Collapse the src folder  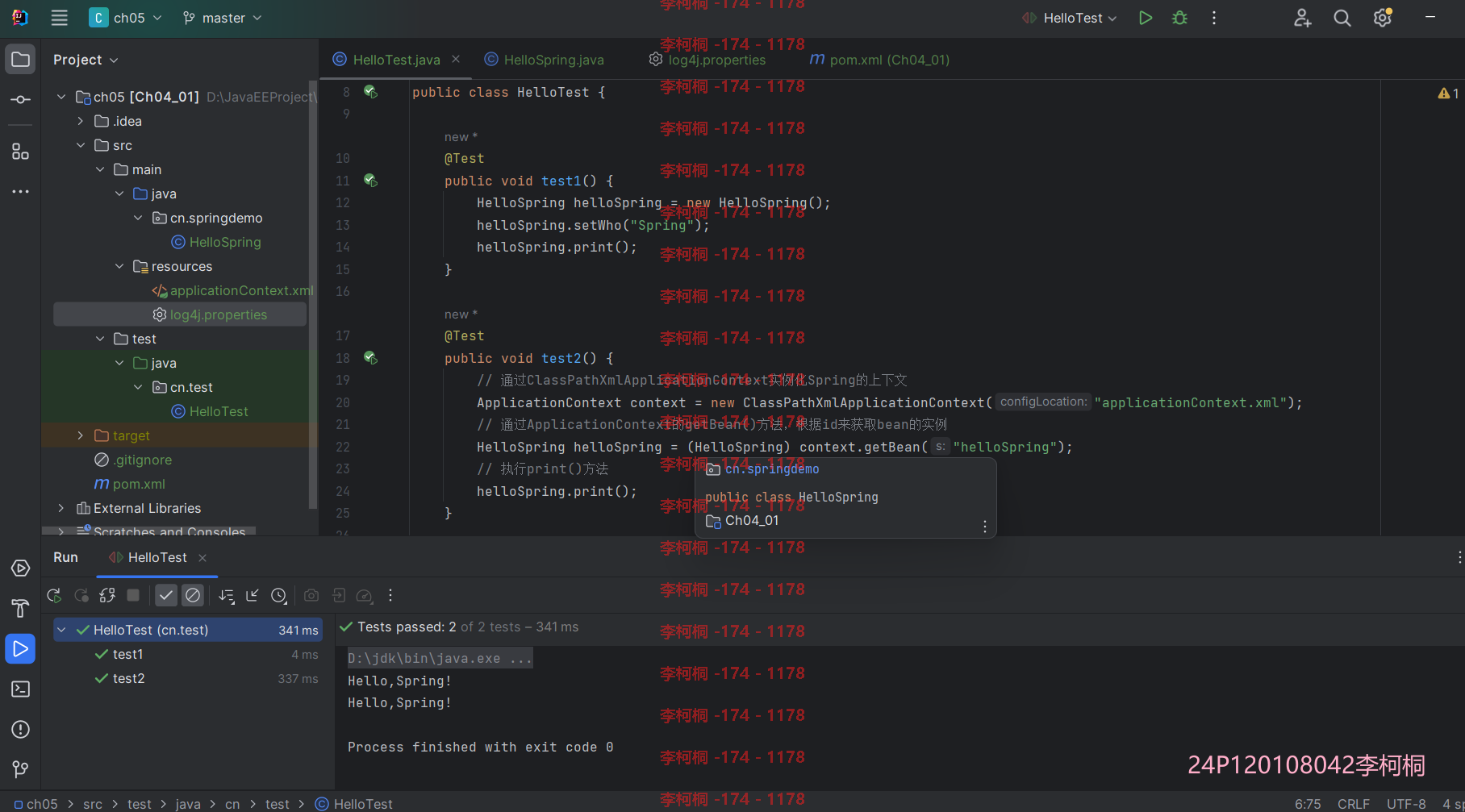coord(81,145)
